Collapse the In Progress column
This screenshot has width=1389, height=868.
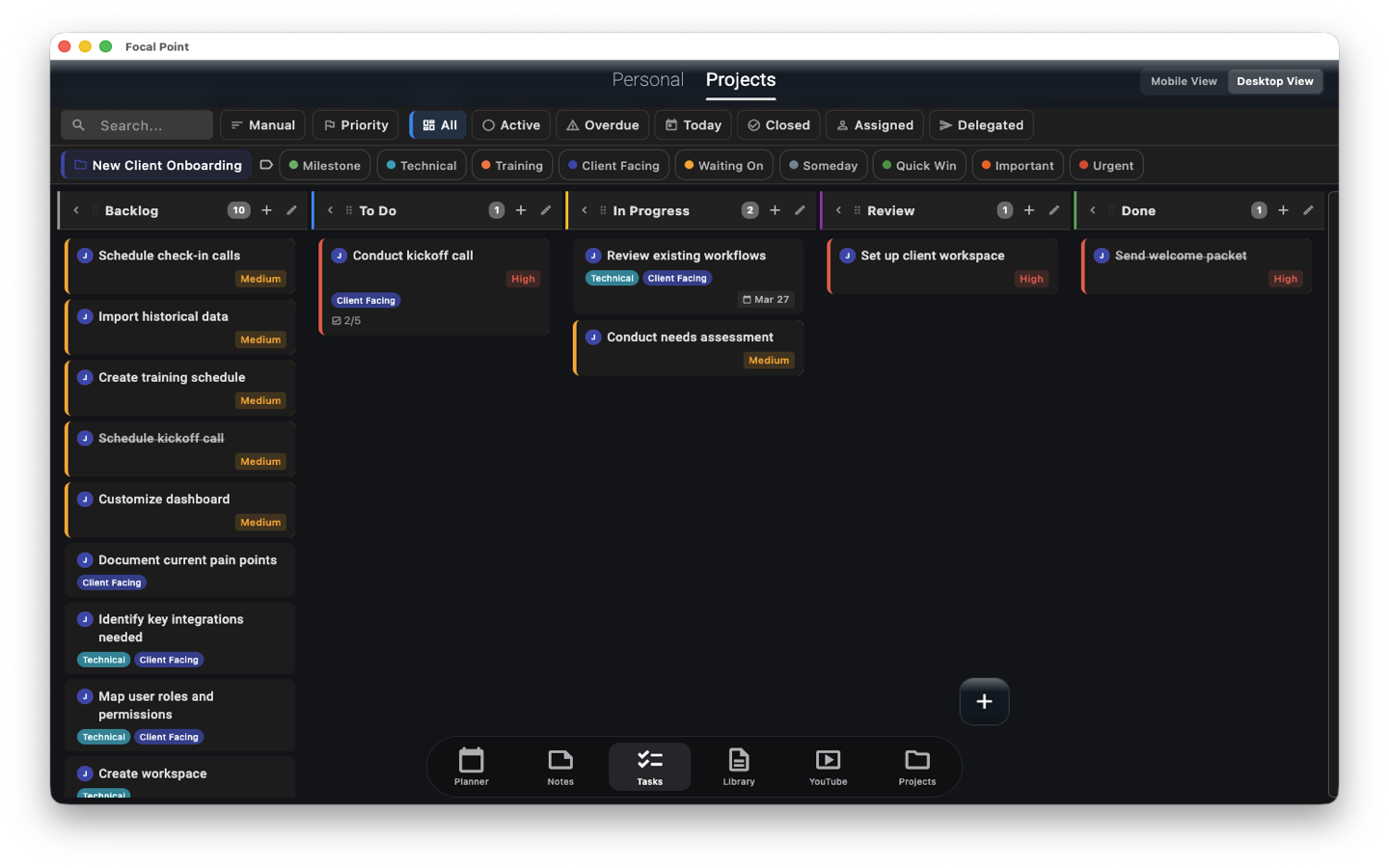point(585,209)
